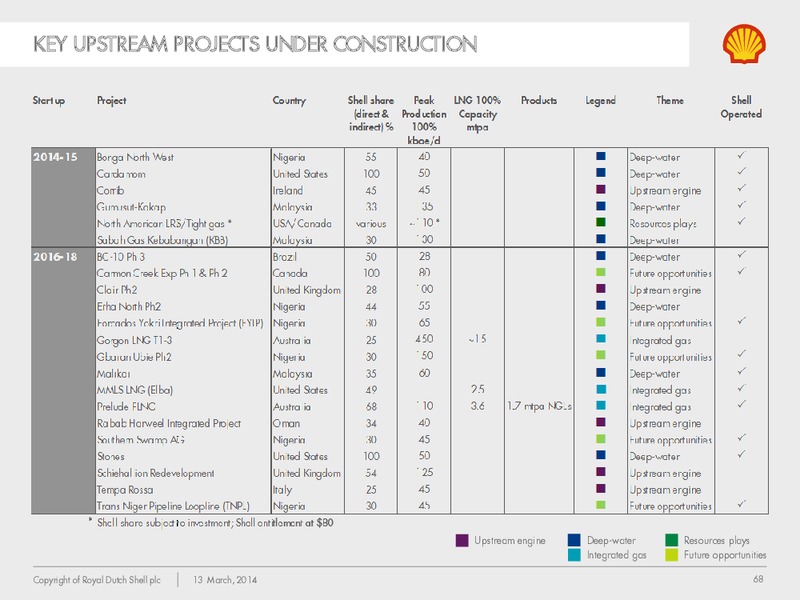Click the Shell Operated checkmark for Cardamom

click(742, 171)
